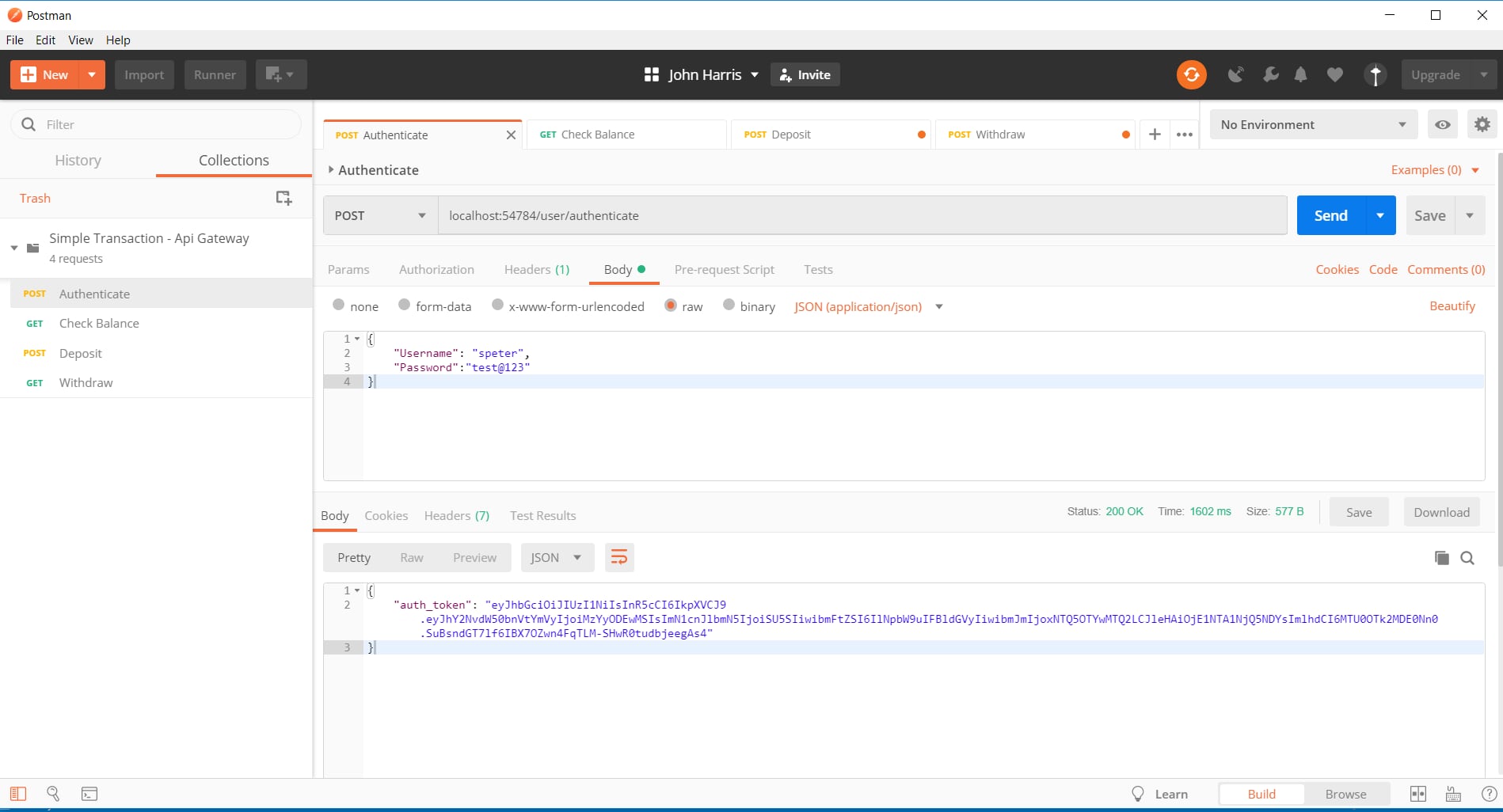Viewport: 1503px width, 812px height.
Task: Select the binary body type
Action: click(x=729, y=305)
